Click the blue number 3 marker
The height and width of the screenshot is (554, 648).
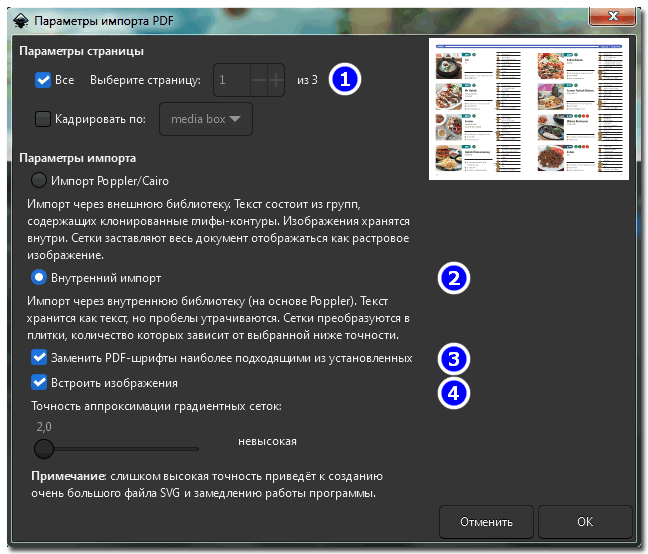[x=455, y=358]
